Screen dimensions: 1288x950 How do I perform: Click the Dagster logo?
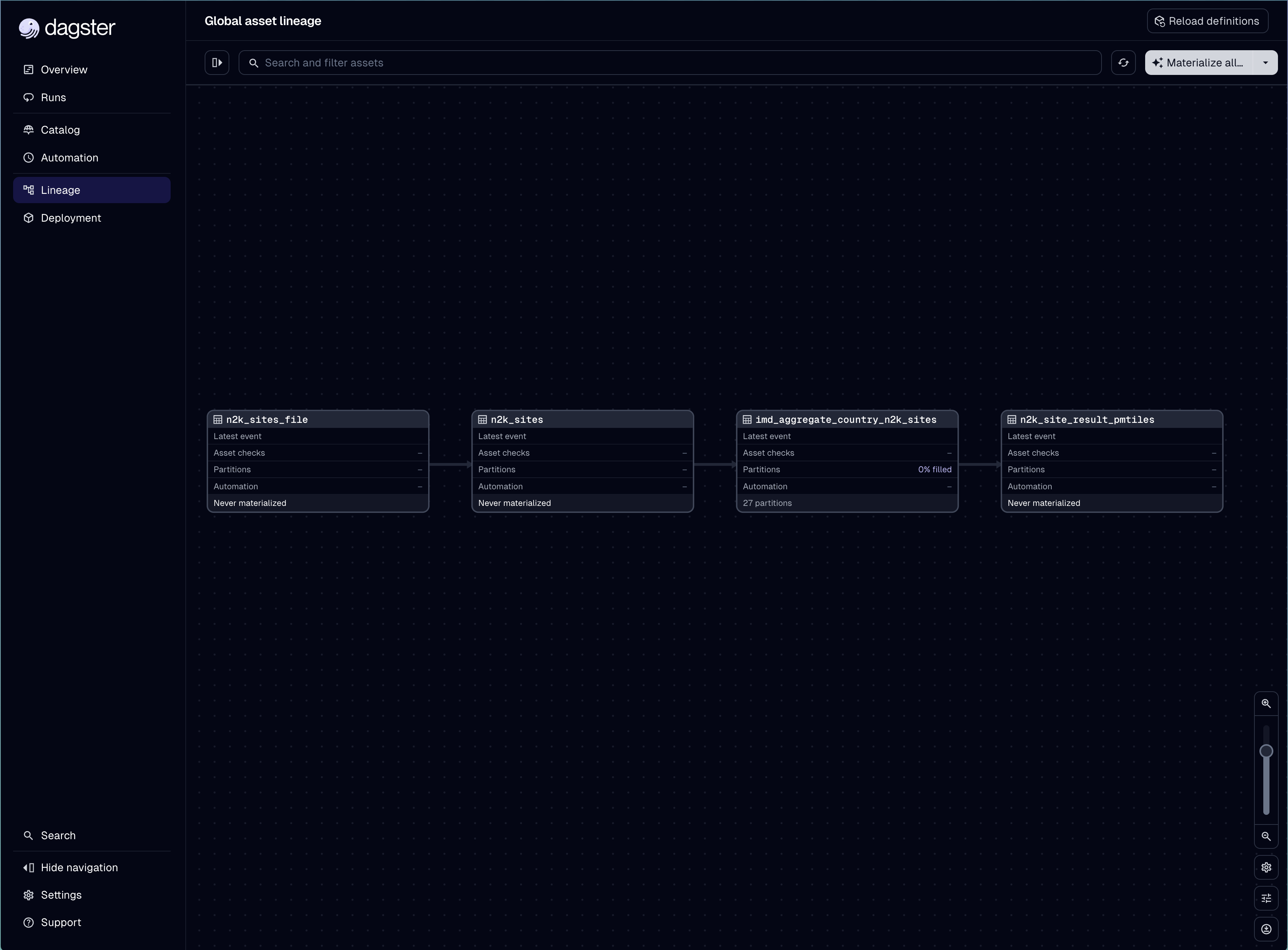coord(67,27)
